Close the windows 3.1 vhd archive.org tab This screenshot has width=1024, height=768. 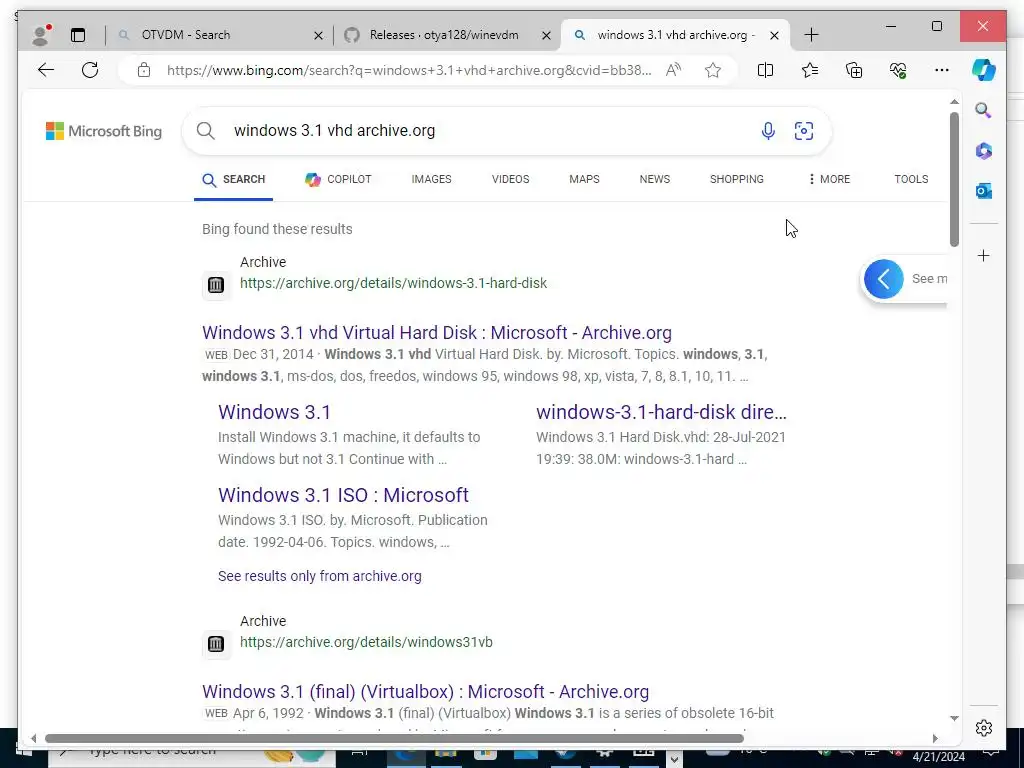pyautogui.click(x=774, y=35)
